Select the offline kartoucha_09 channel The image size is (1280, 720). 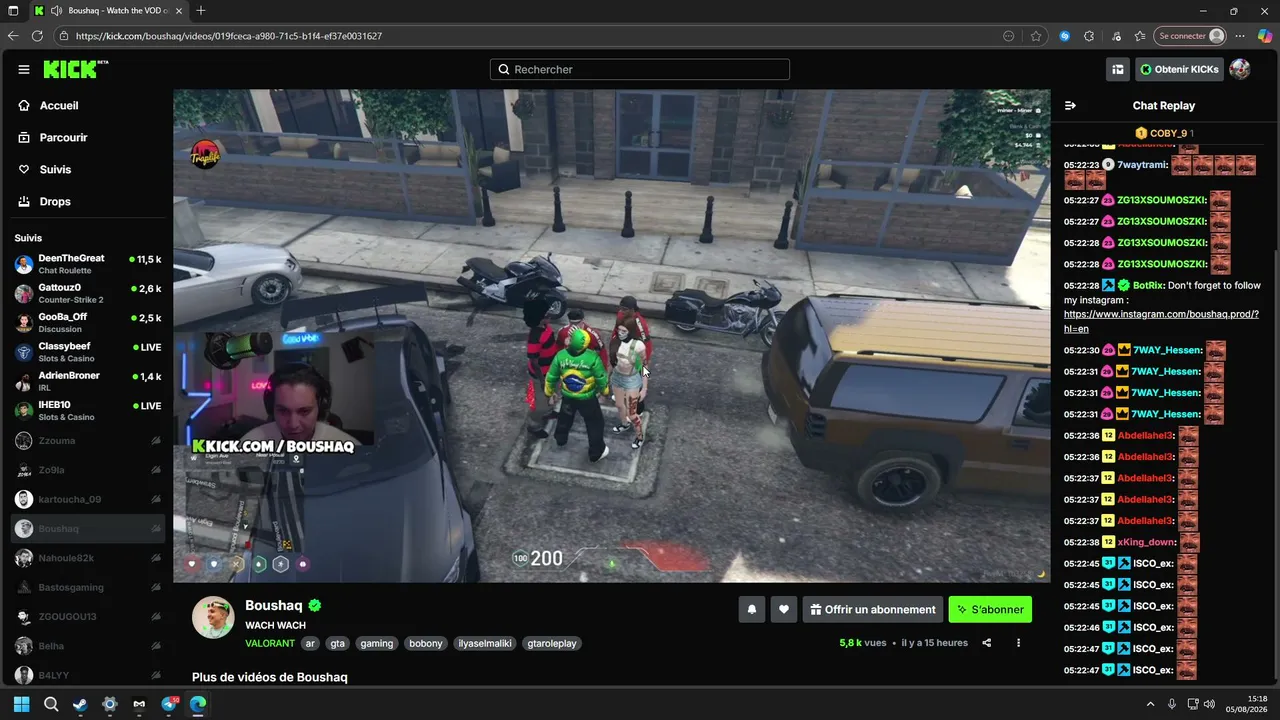[87, 499]
